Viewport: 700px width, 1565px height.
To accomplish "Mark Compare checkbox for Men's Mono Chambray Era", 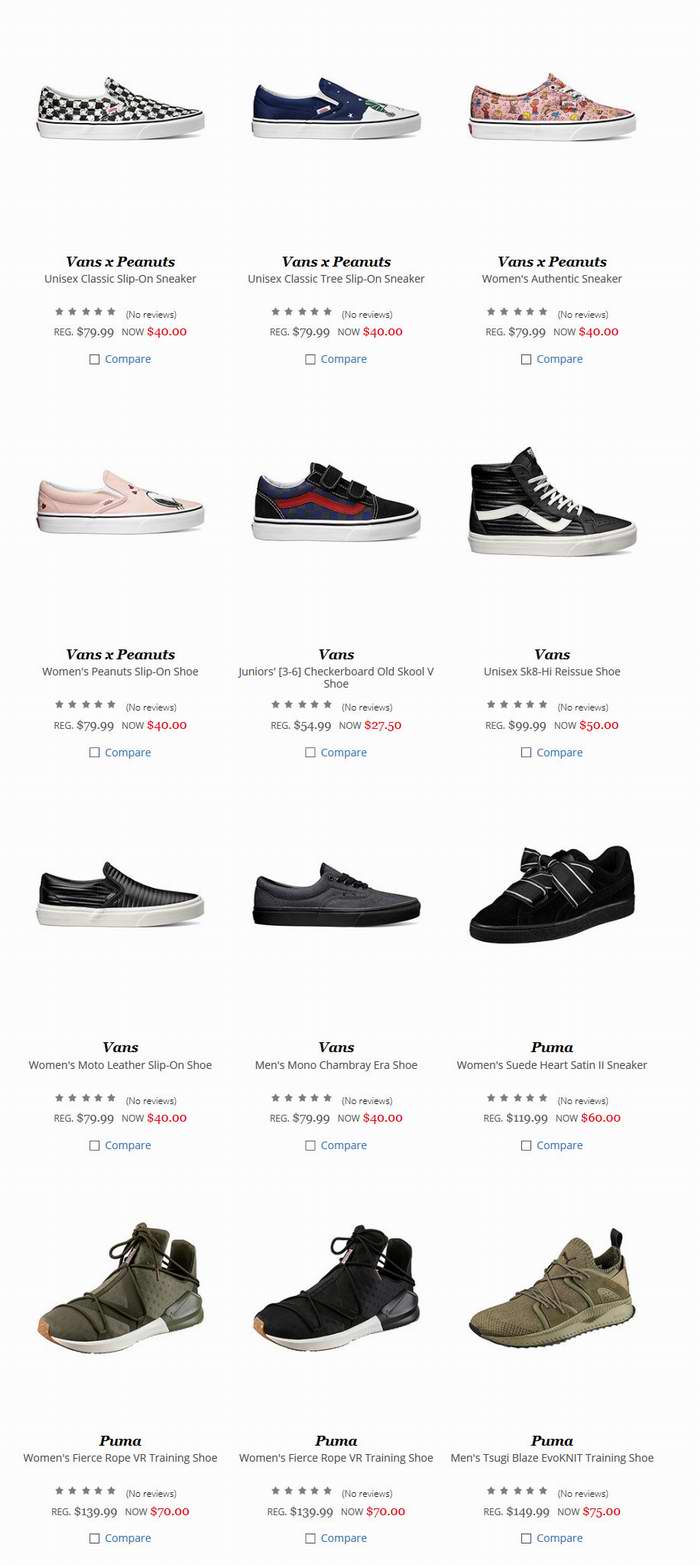I will tap(310, 1145).
